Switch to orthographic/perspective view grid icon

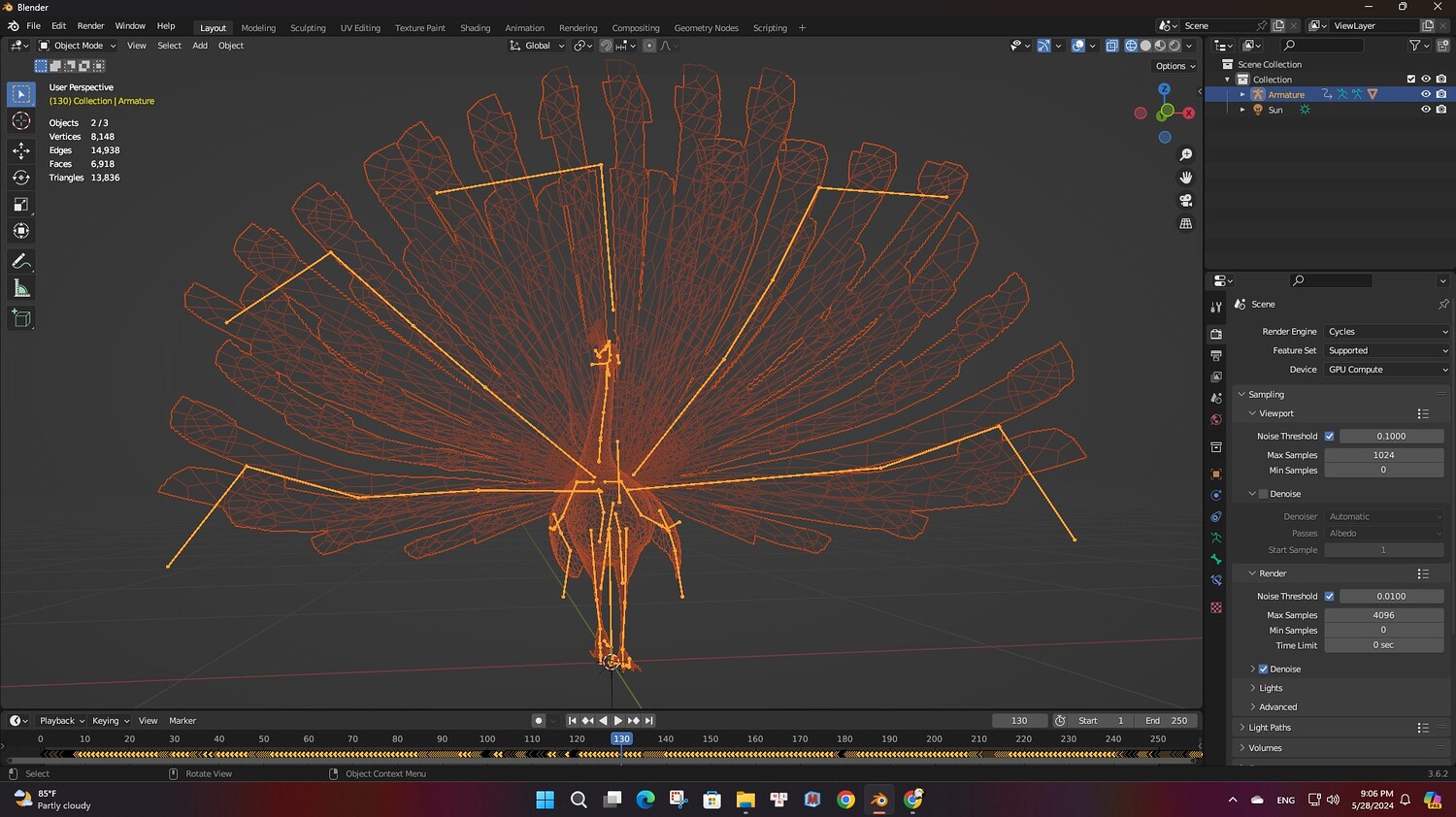click(1185, 223)
